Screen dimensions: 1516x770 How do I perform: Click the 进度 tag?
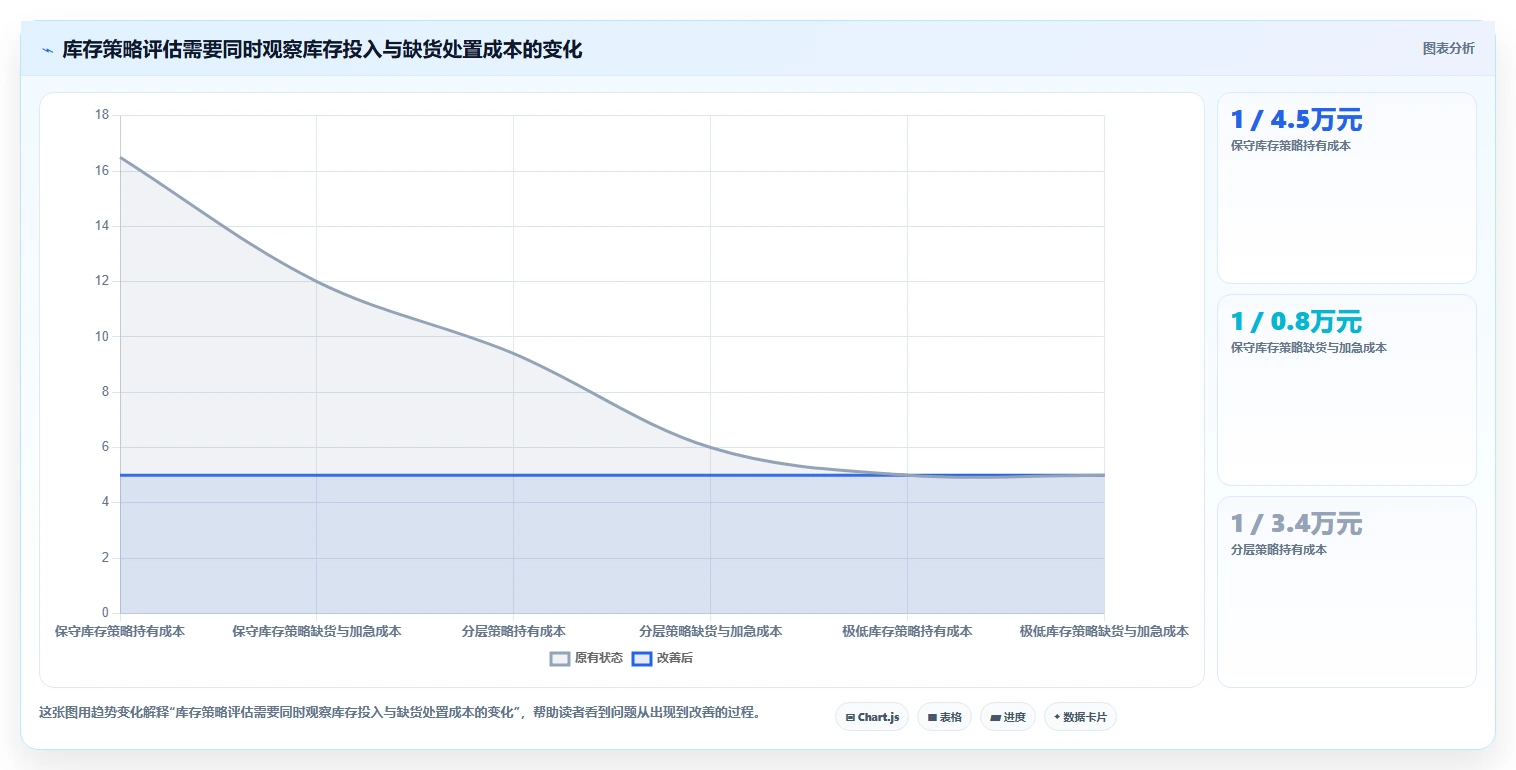point(1008,717)
